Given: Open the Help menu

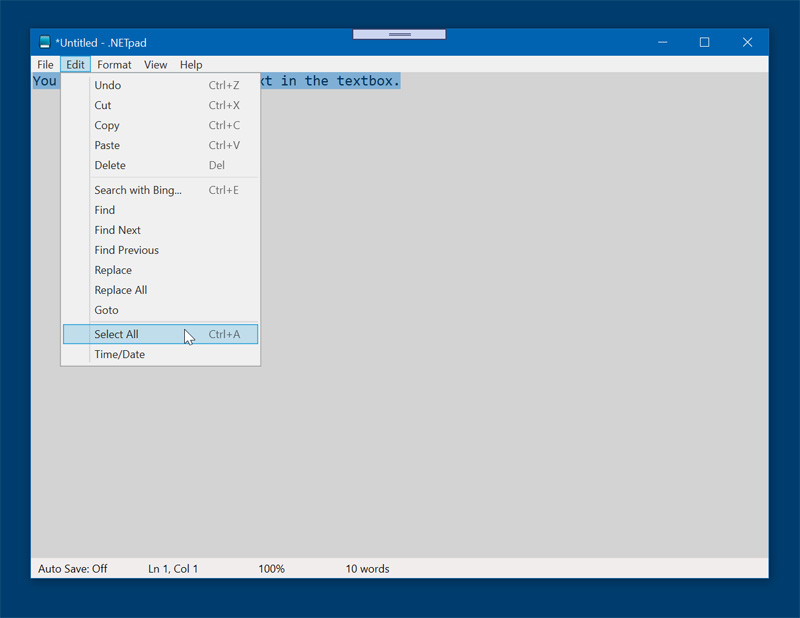Looking at the screenshot, I should 191,65.
